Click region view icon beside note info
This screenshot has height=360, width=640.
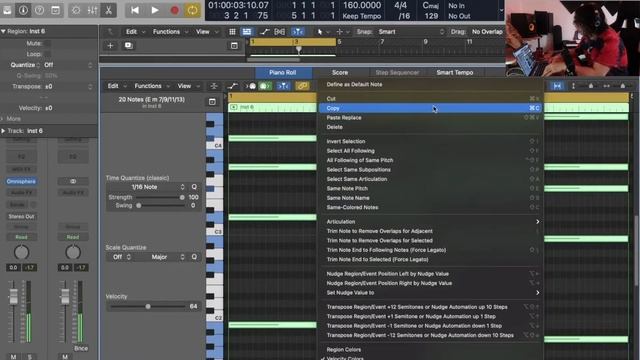[212, 102]
